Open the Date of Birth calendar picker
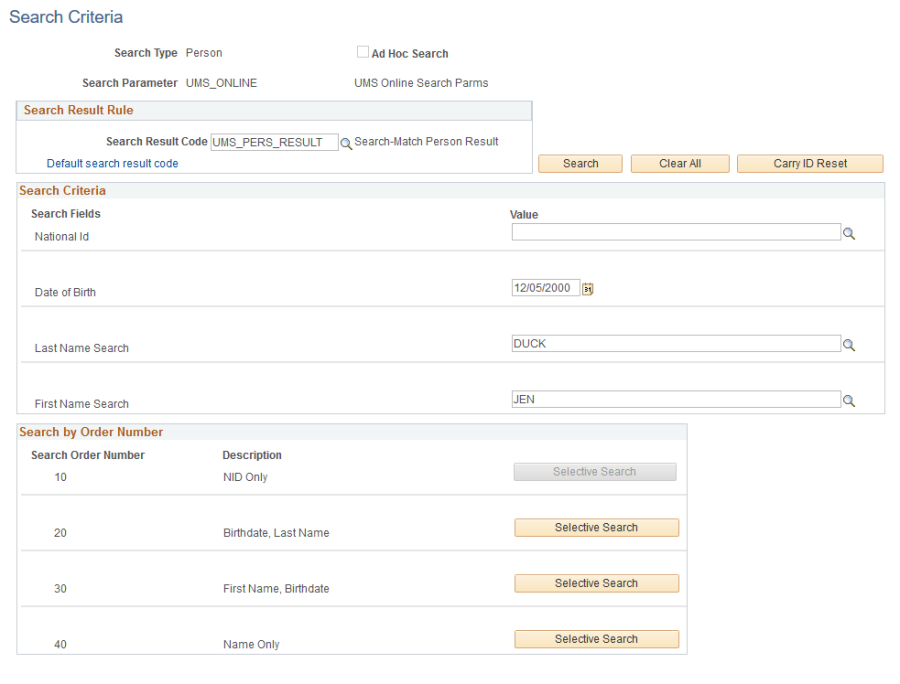 click(588, 289)
